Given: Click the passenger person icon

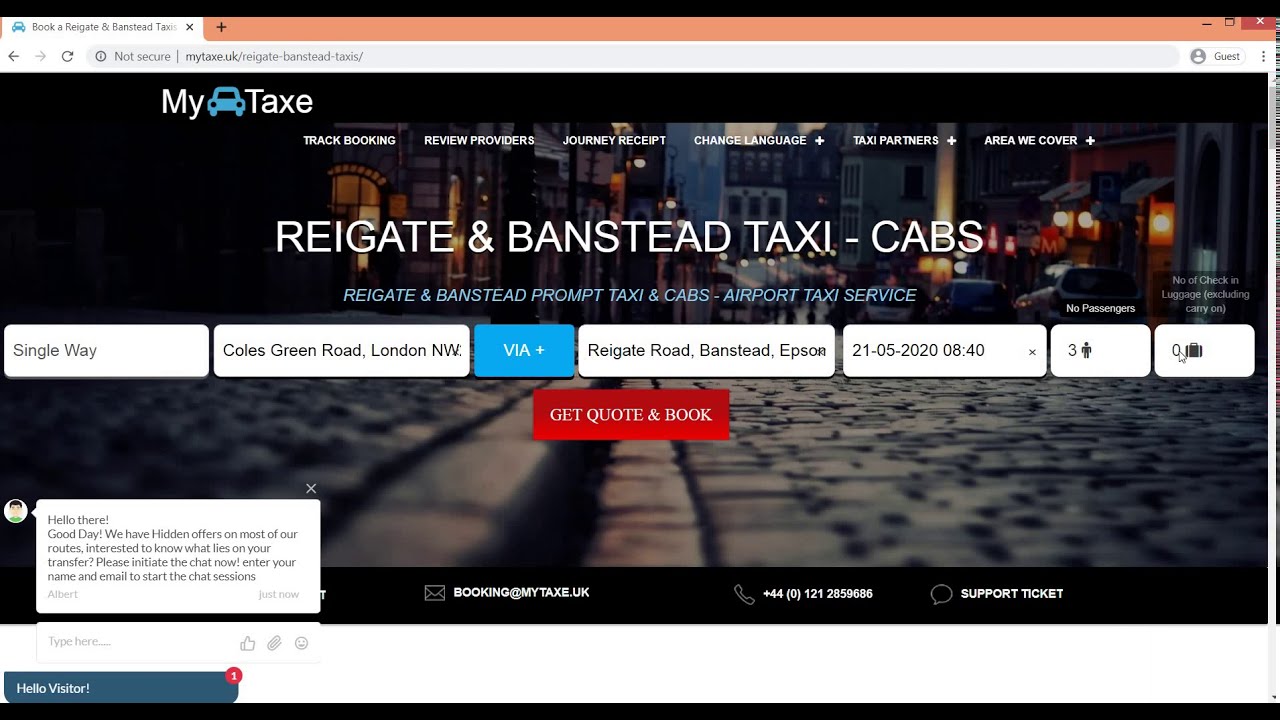Looking at the screenshot, I should (1086, 351).
